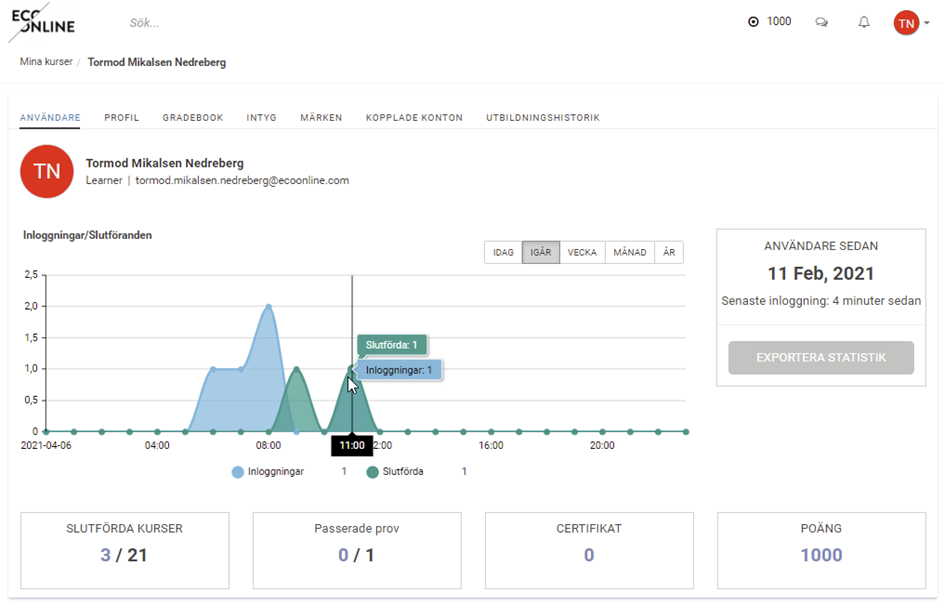Focus the Sök search field
The image size is (944, 605).
tap(144, 23)
